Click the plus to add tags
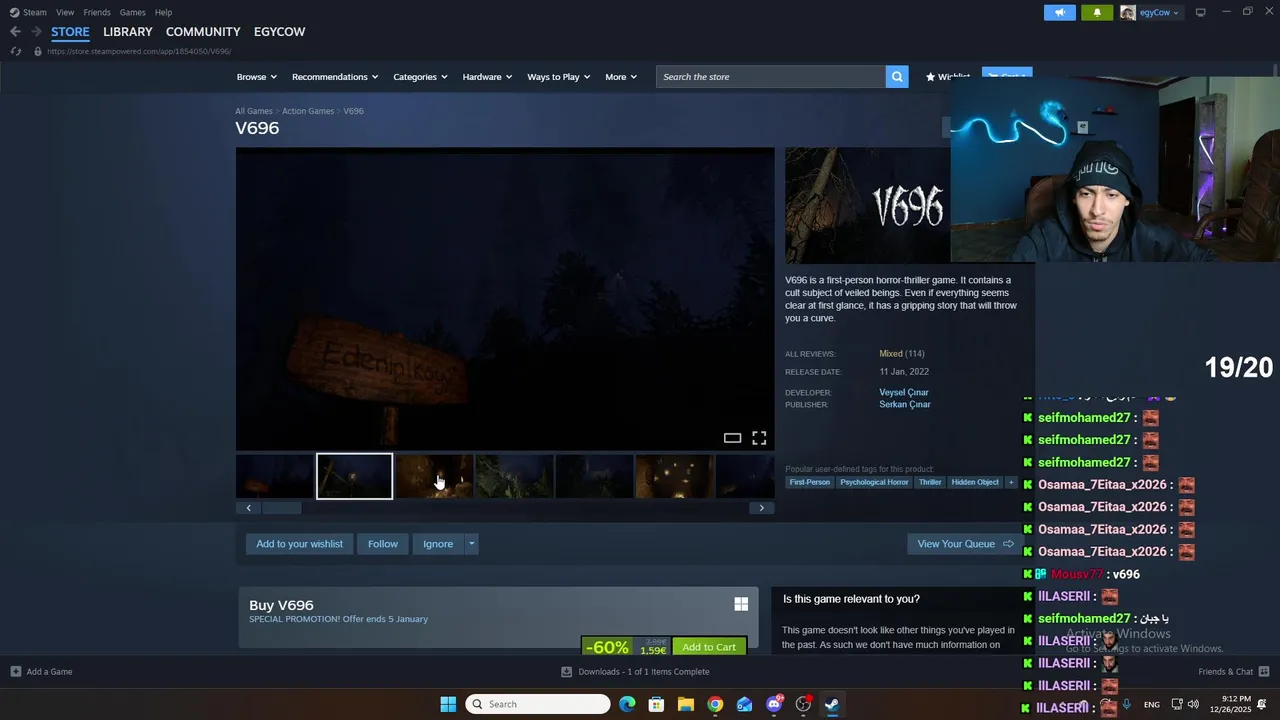The width and height of the screenshot is (1280, 720). click(1011, 482)
